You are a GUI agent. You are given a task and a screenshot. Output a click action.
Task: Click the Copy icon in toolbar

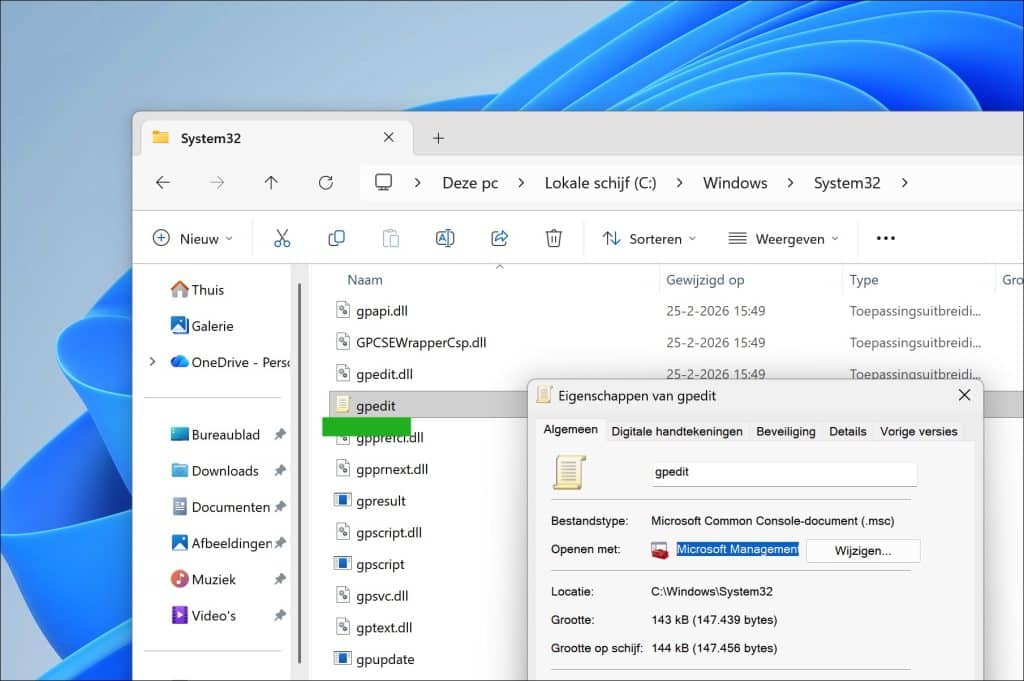click(x=336, y=238)
